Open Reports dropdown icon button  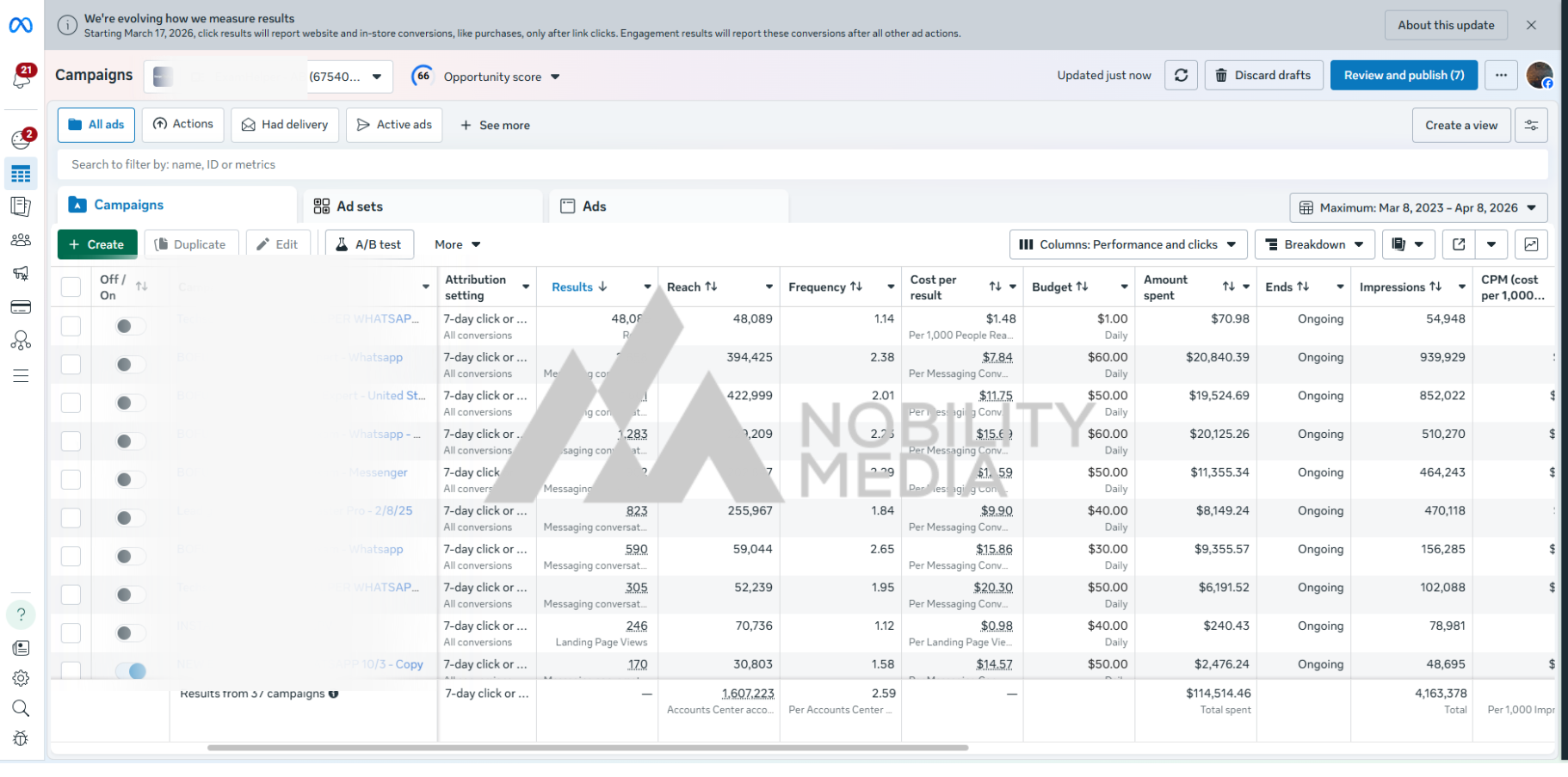click(x=1408, y=244)
